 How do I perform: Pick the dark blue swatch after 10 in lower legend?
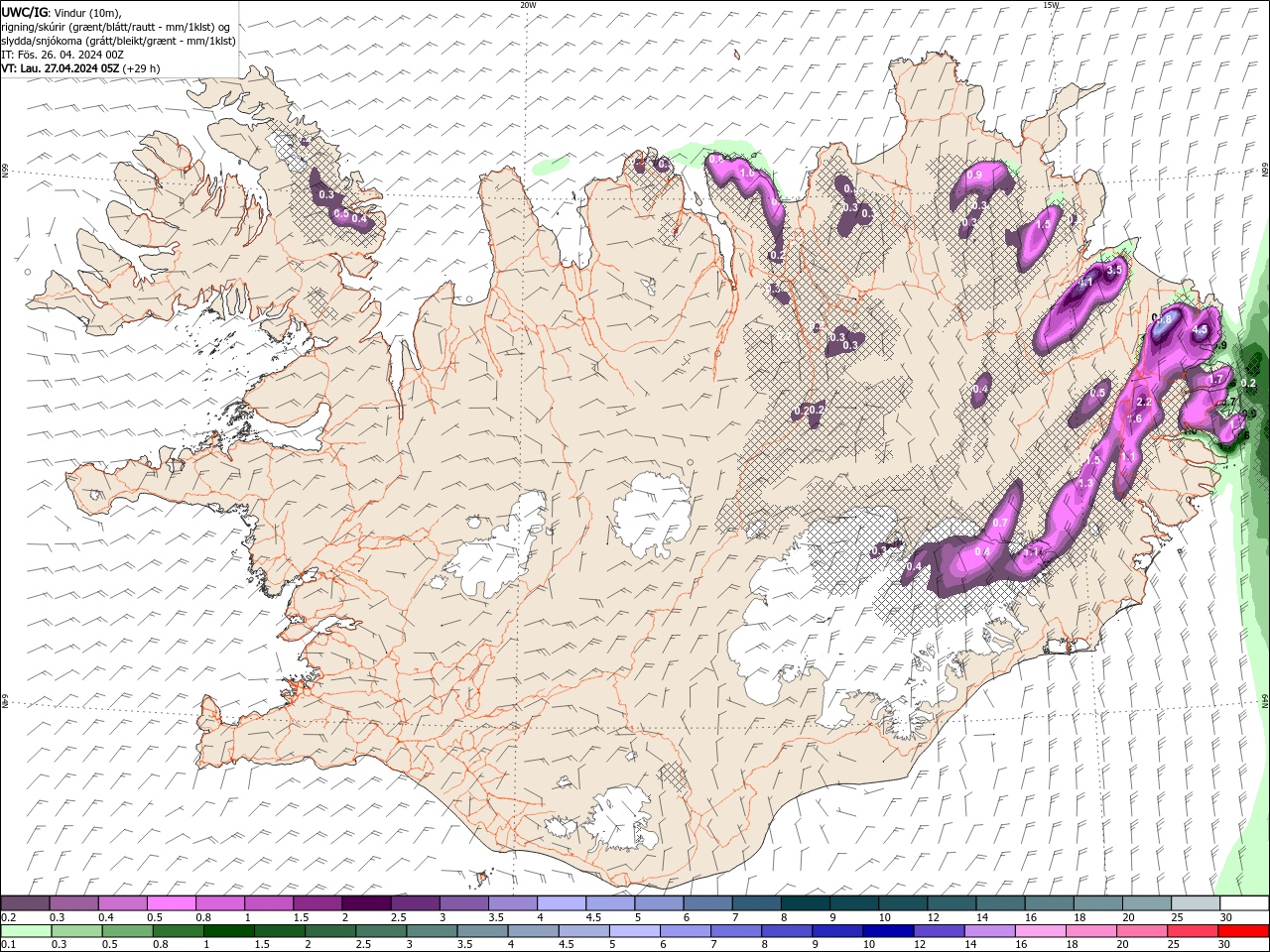coord(889,931)
